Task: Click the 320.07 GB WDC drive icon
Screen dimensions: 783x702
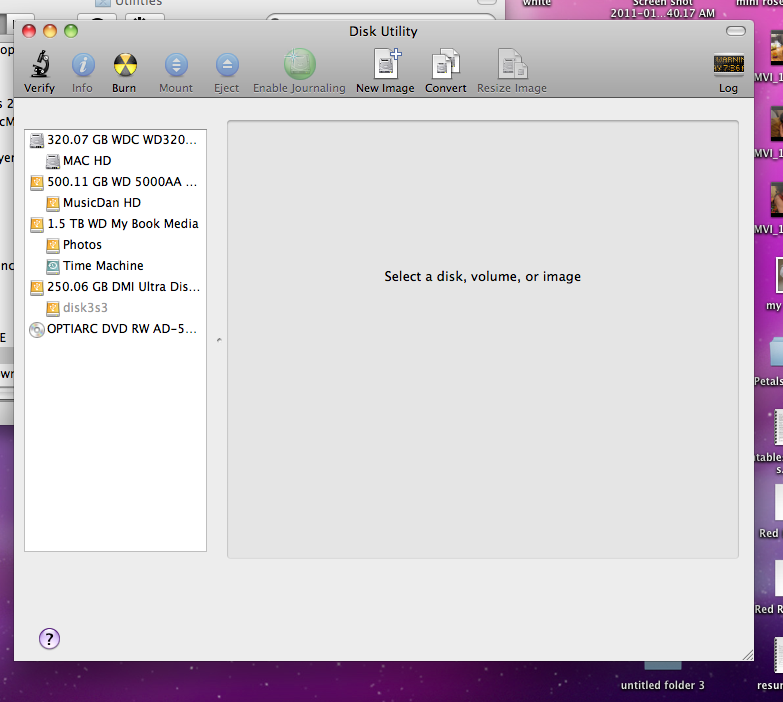Action: pyautogui.click(x=37, y=140)
